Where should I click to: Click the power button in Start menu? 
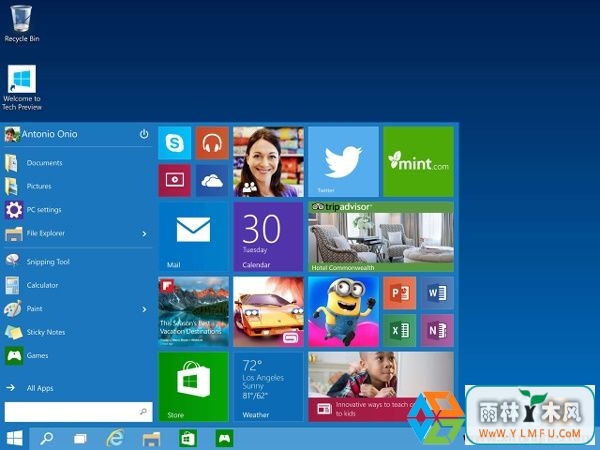pyautogui.click(x=144, y=134)
